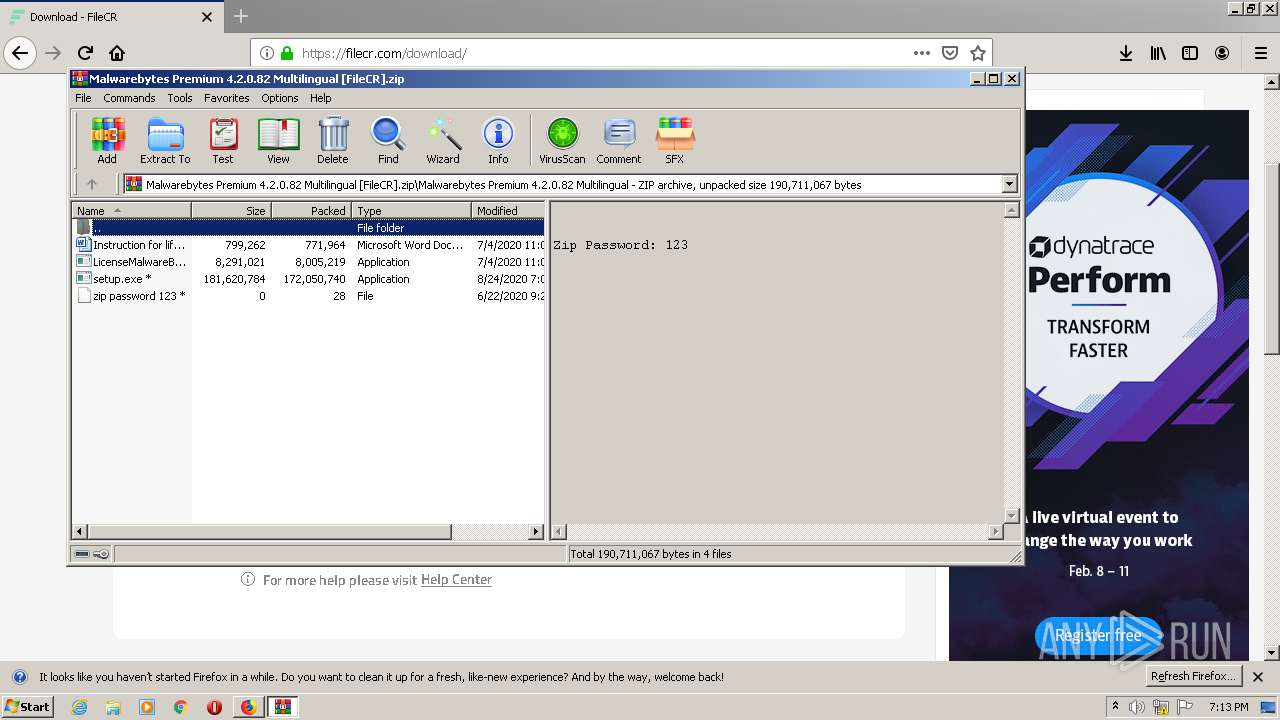Open Firefox Library icon
Image resolution: width=1280 pixels, height=720 pixels.
(1158, 53)
